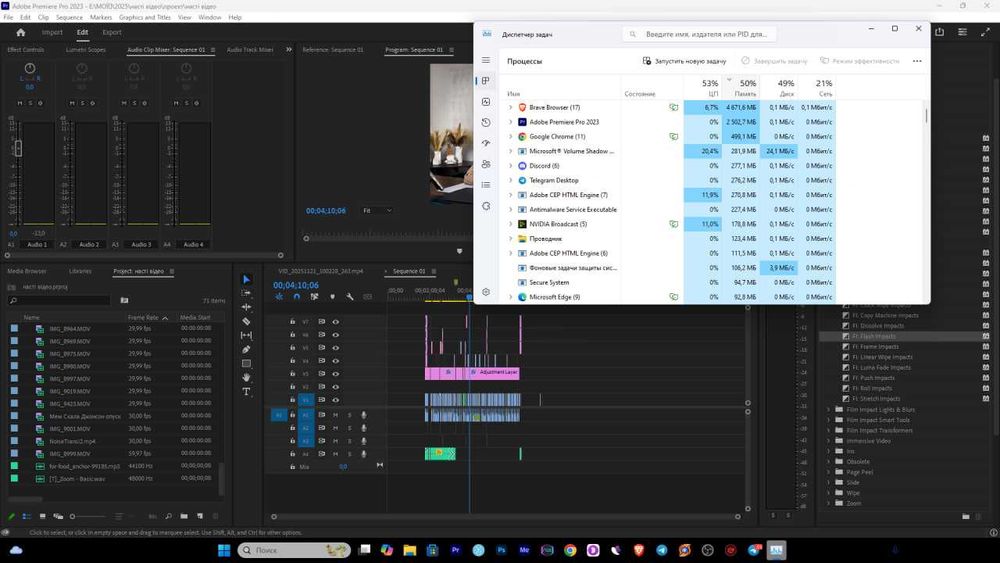Toggle Snap in timeline
Image resolution: width=1000 pixels, height=563 pixels.
pos(297,296)
